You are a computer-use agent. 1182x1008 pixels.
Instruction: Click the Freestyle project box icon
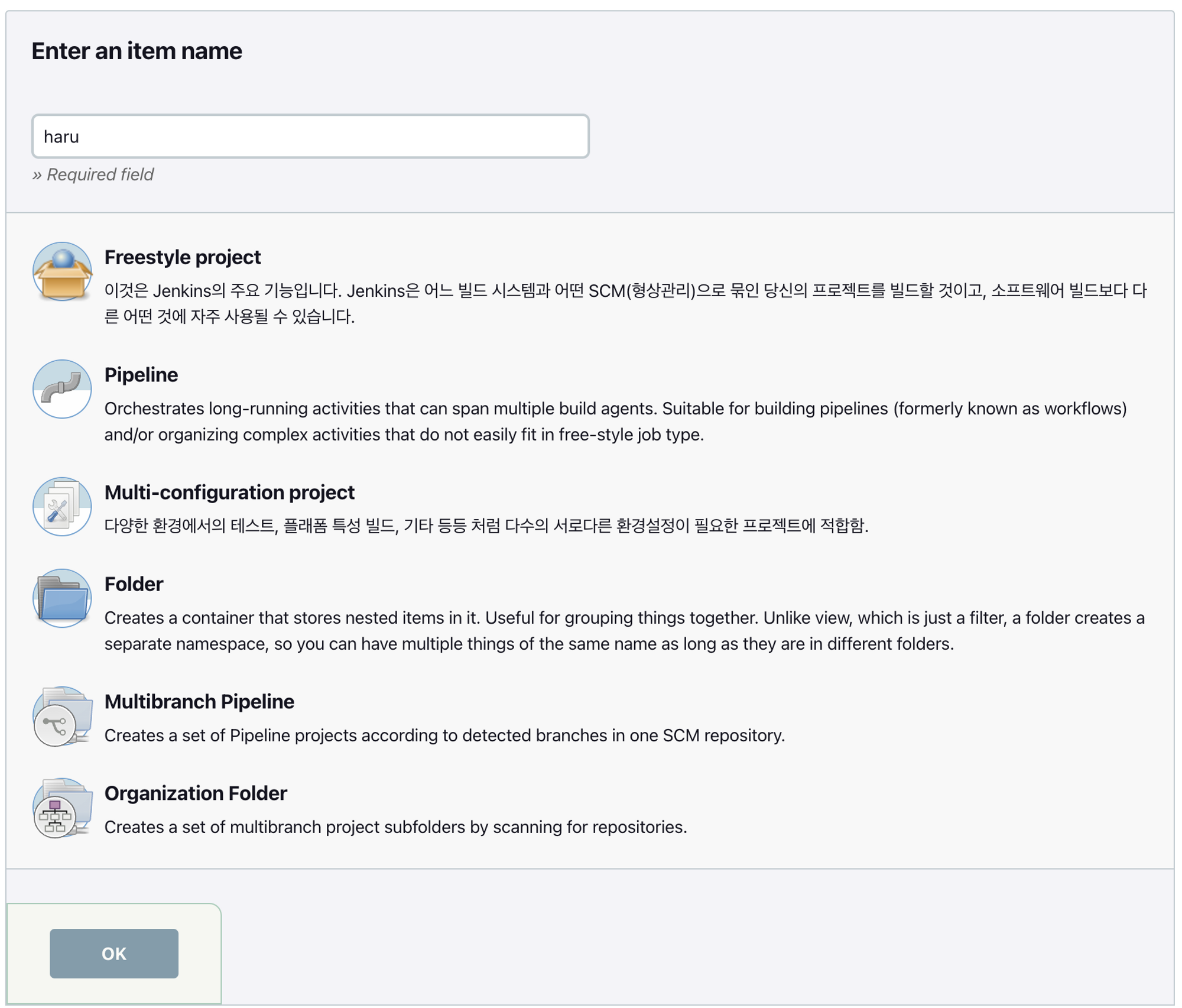62,272
